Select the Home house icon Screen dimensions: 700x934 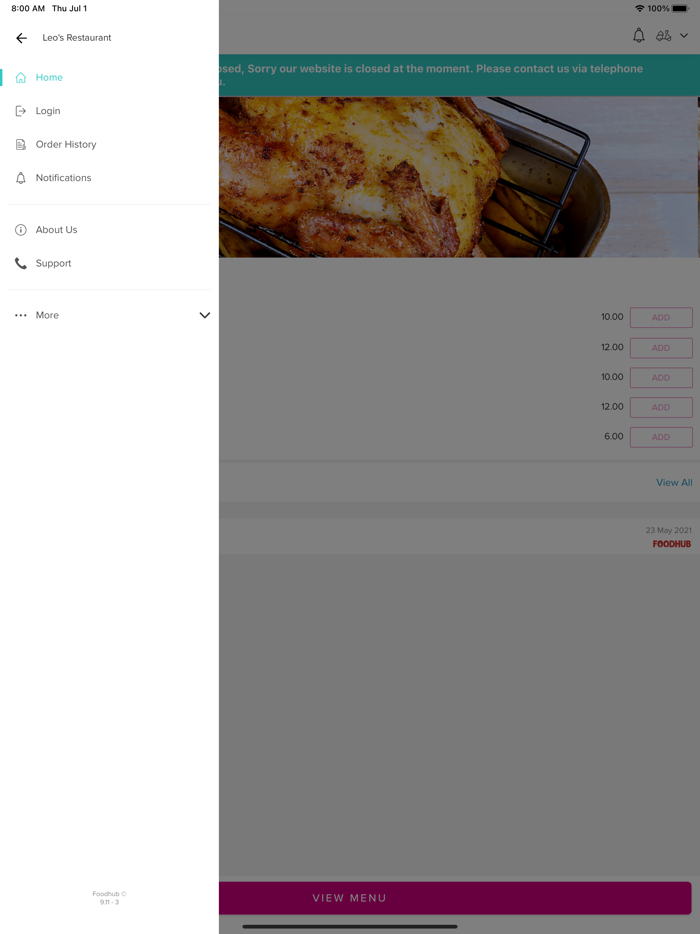[x=21, y=77]
